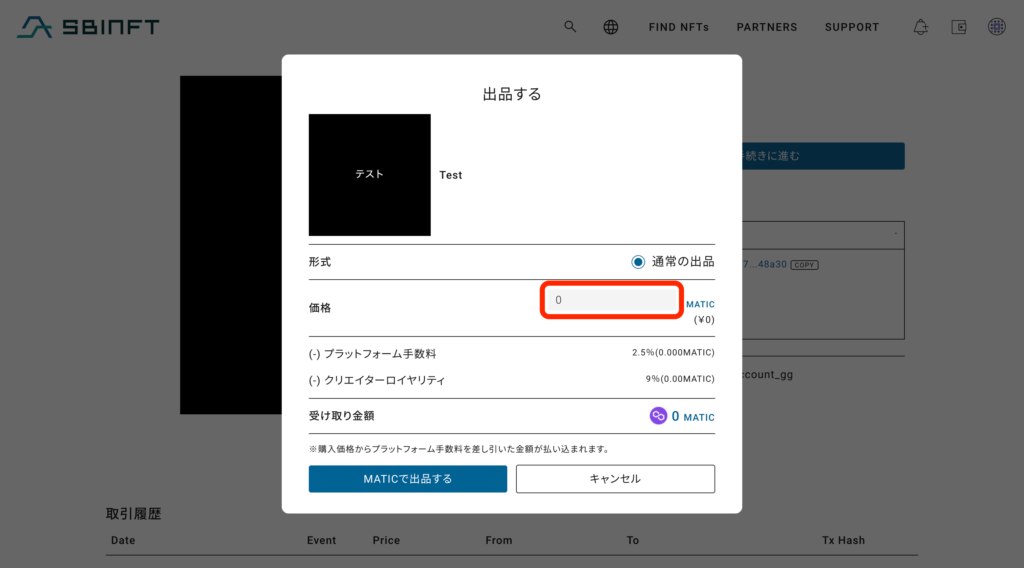The image size is (1024, 568).
Task: Click the Price column header
Action: click(386, 540)
